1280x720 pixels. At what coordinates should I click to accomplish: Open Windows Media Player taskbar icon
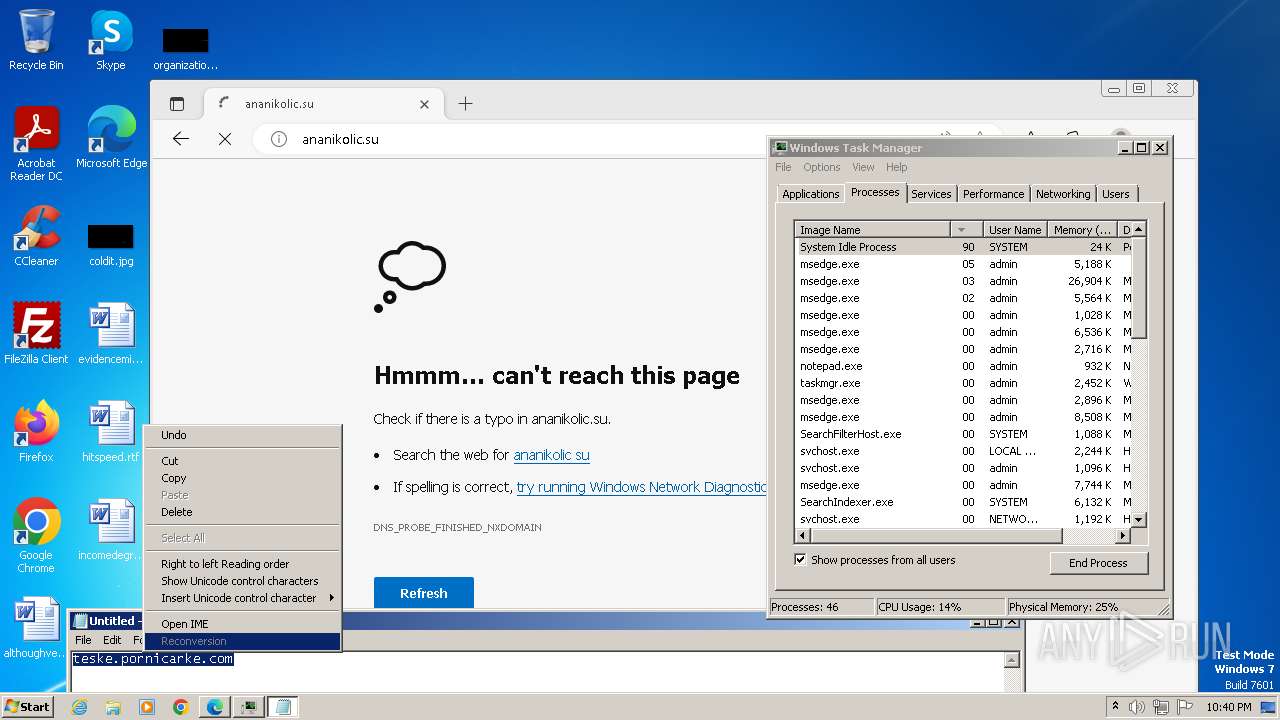pyautogui.click(x=147, y=707)
